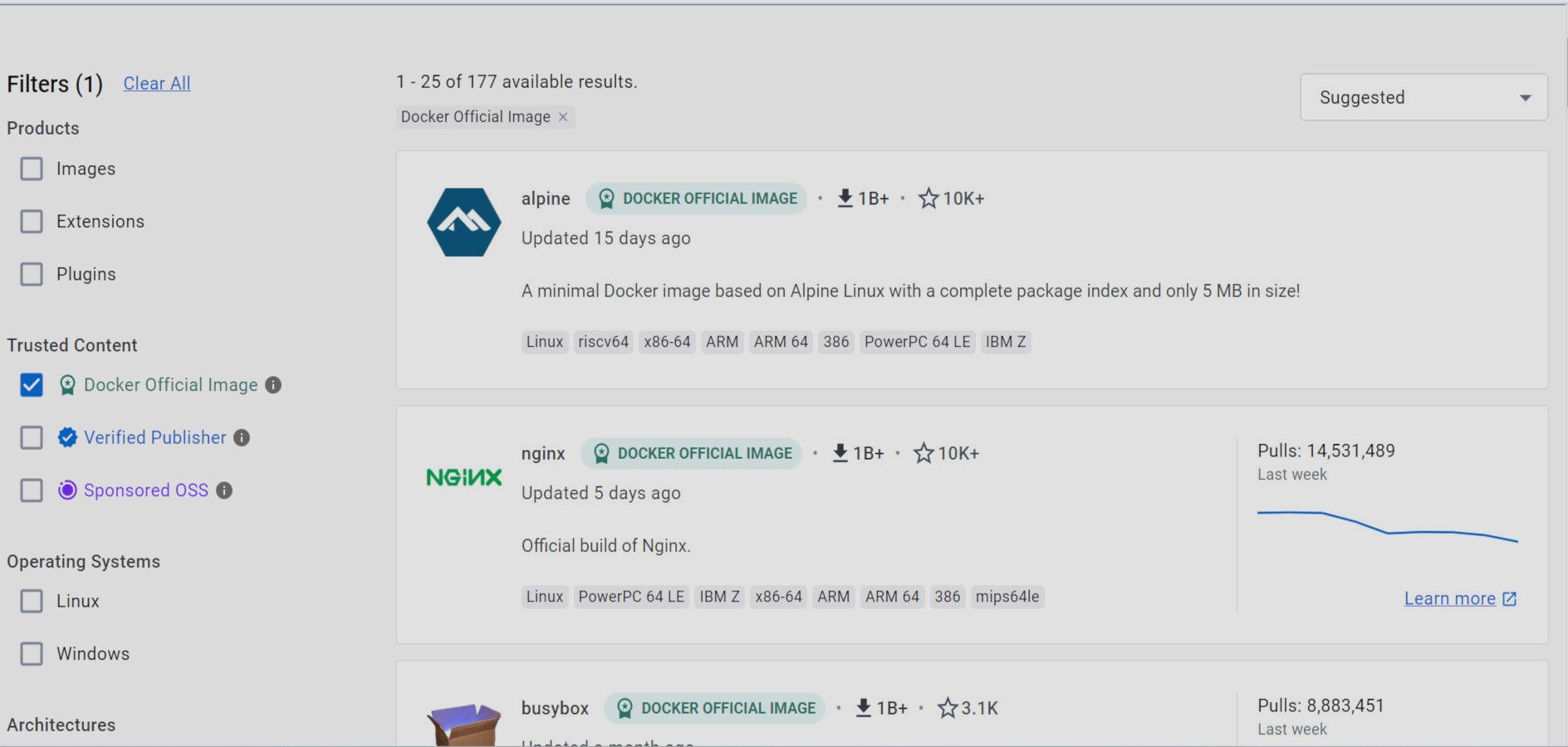The image size is (1568, 747).
Task: Click the Docker Official Image badge on alpine
Action: tap(696, 198)
